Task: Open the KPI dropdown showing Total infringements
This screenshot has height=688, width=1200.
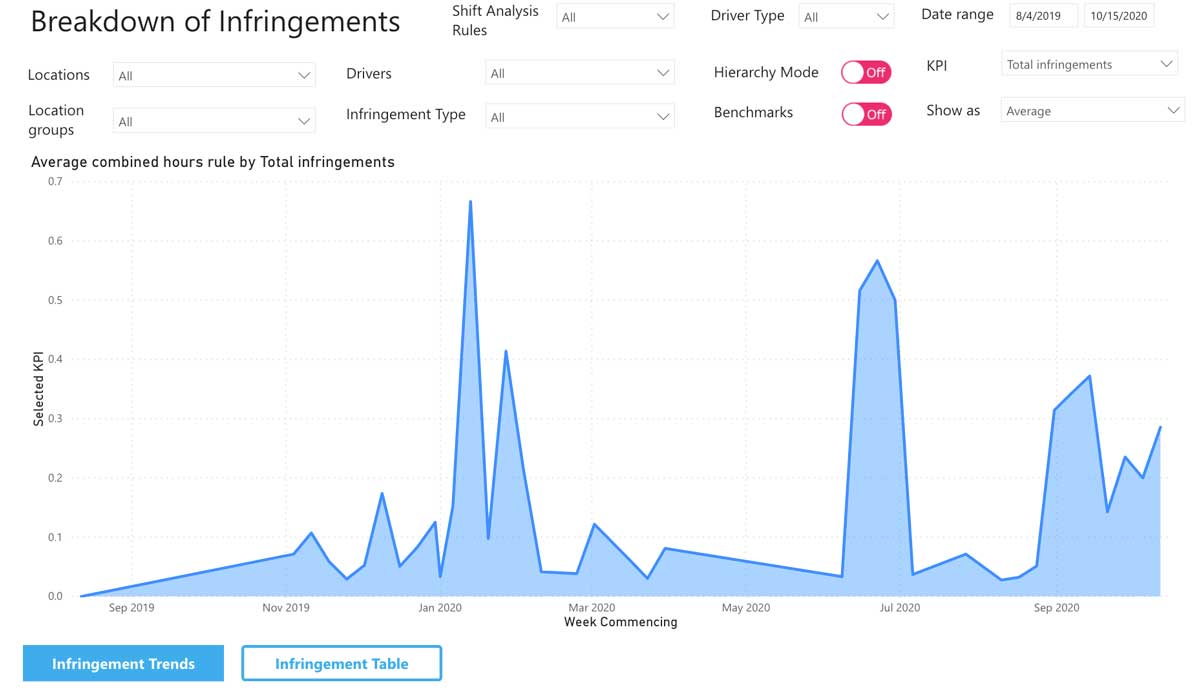Action: point(1090,64)
